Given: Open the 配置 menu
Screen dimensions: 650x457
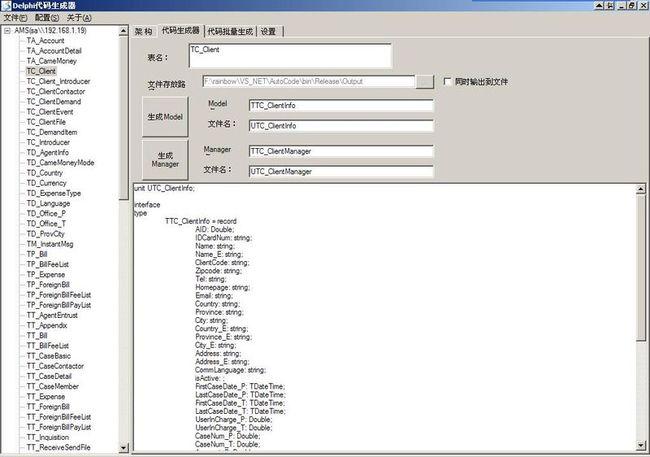Looking at the screenshot, I should [x=46, y=18].
